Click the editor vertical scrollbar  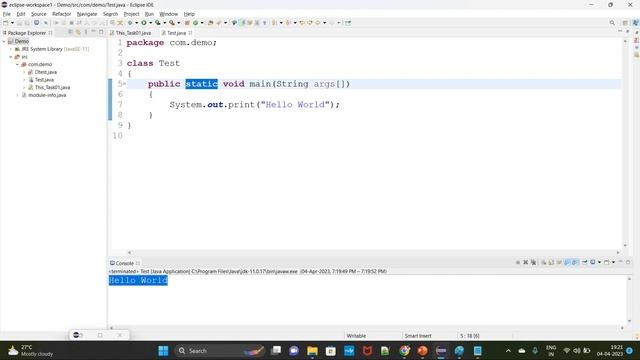[x=625, y=143]
